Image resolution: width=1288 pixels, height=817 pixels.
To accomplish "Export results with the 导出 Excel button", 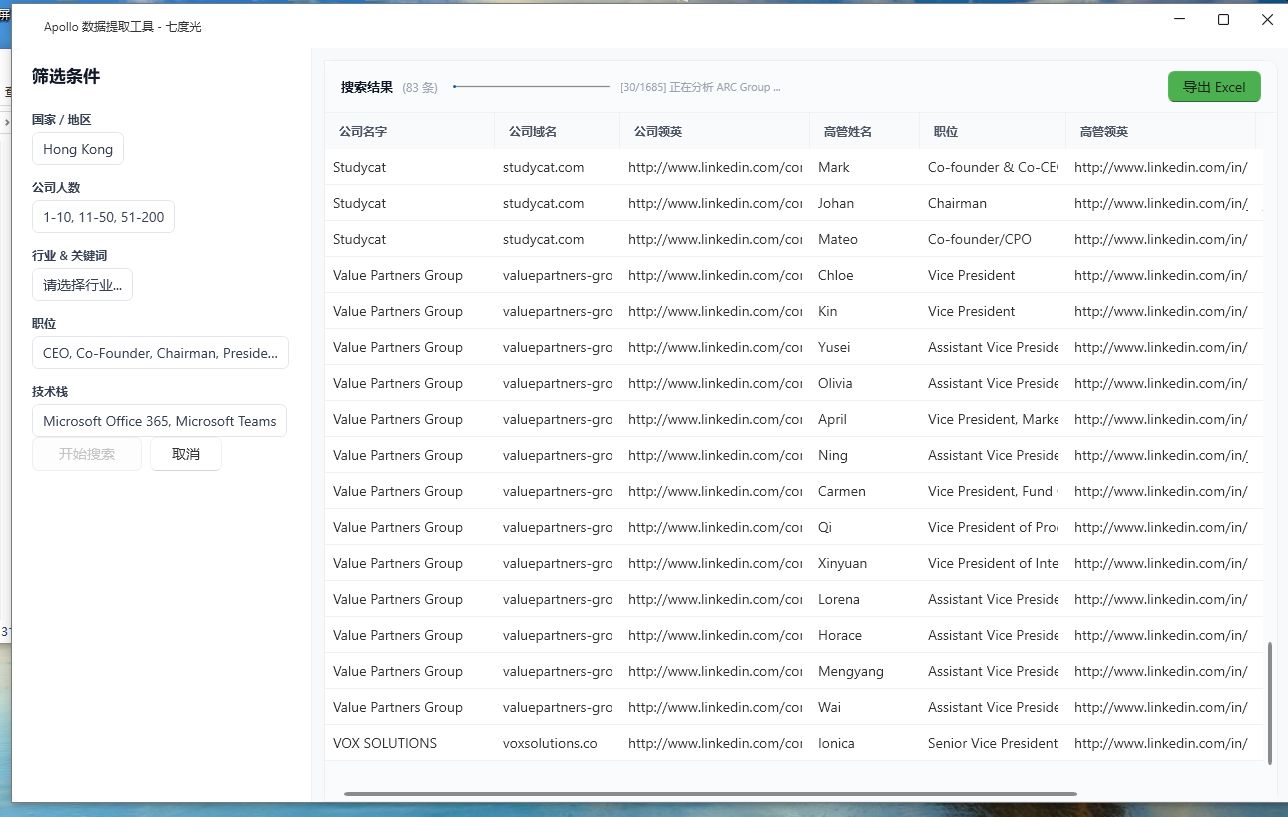I will (x=1214, y=87).
